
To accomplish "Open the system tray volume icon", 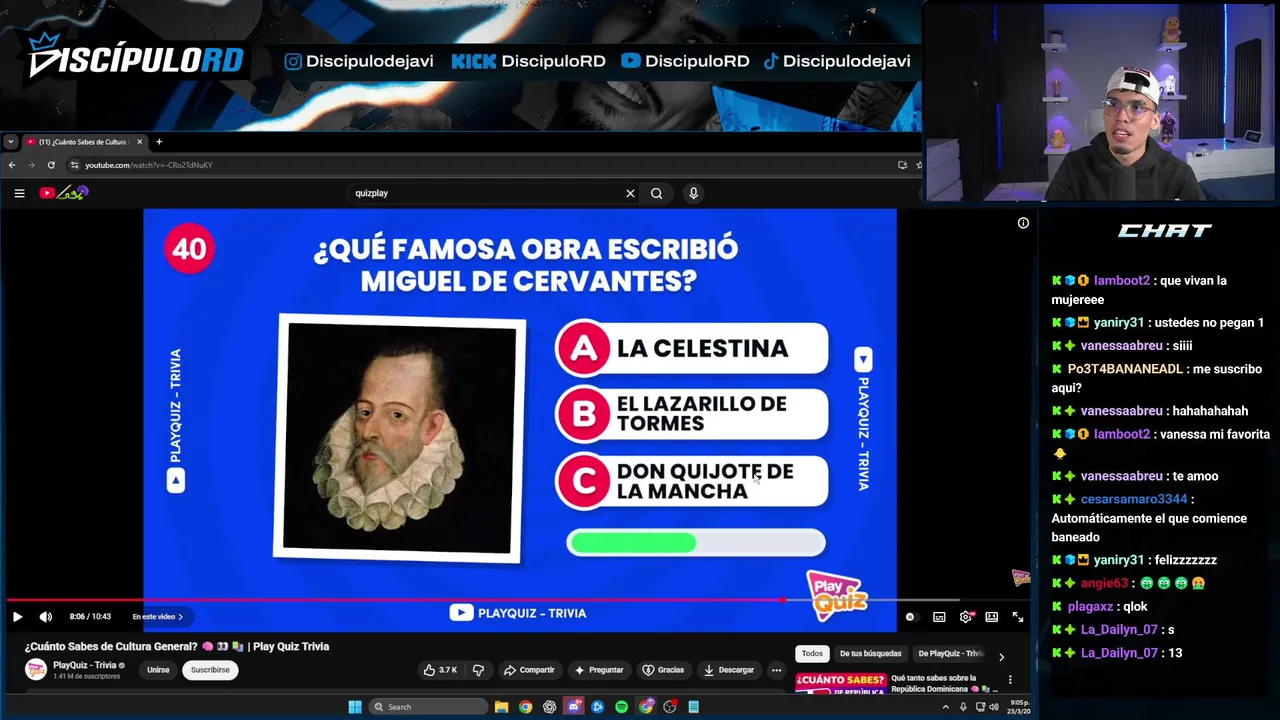I will point(993,707).
